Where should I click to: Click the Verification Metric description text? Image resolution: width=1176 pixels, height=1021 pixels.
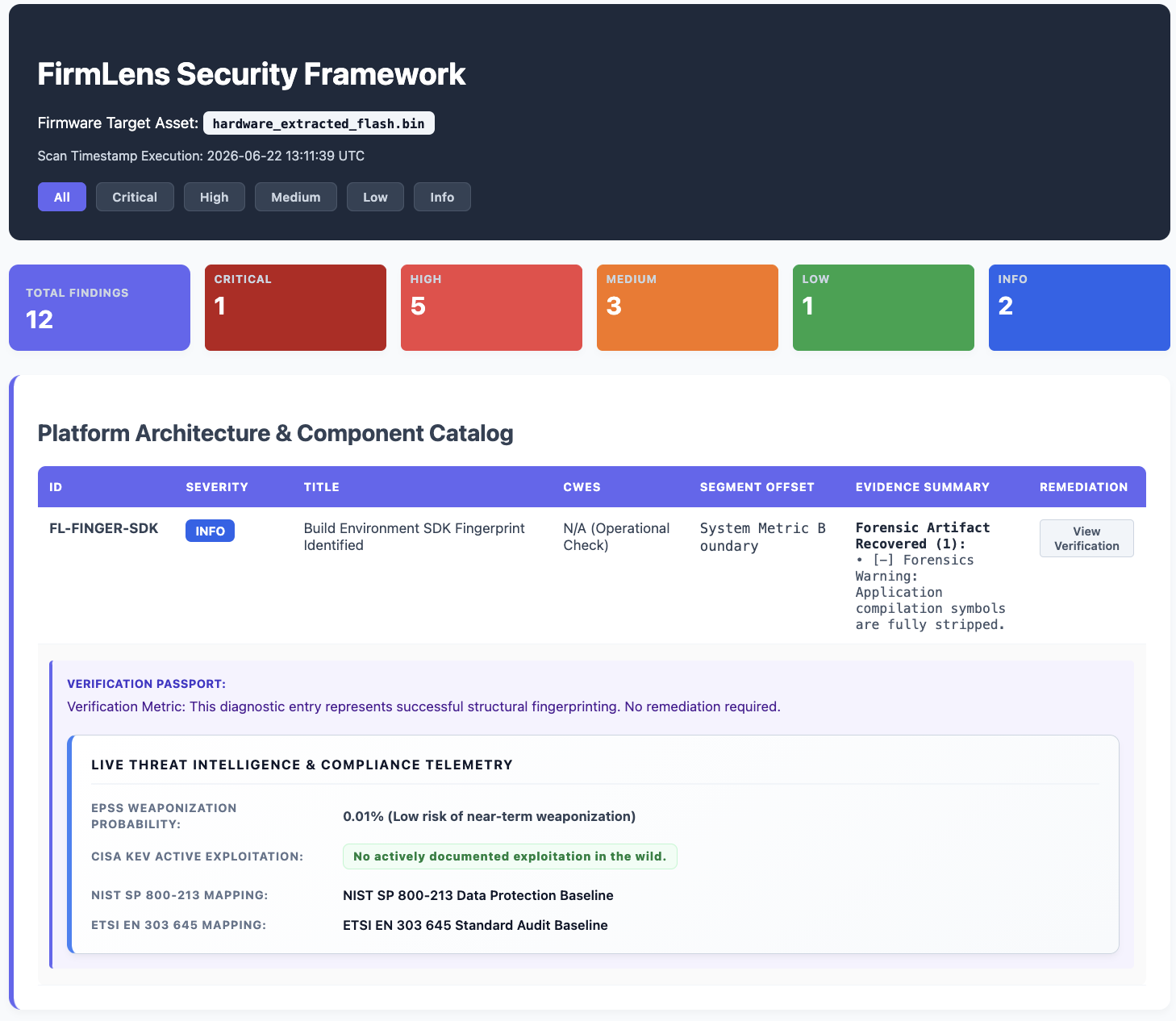click(x=423, y=706)
